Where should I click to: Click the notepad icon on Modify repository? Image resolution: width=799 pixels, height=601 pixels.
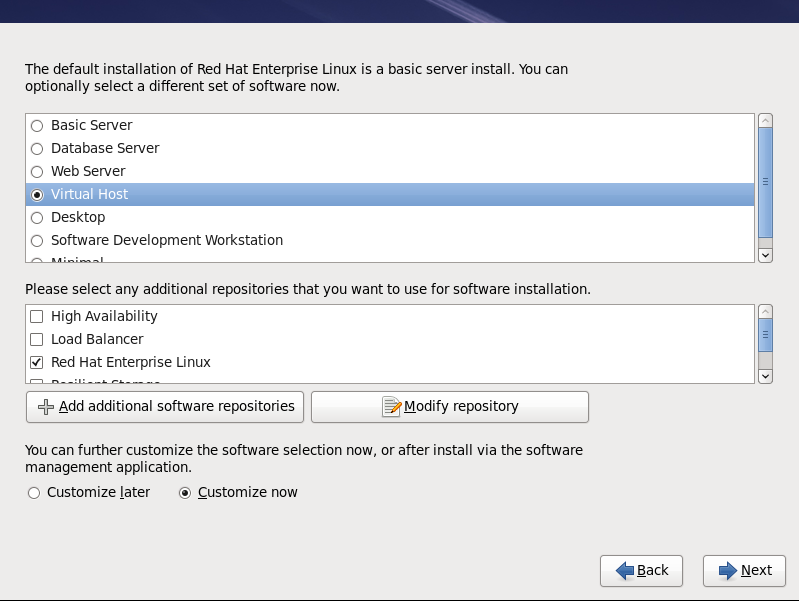click(391, 407)
